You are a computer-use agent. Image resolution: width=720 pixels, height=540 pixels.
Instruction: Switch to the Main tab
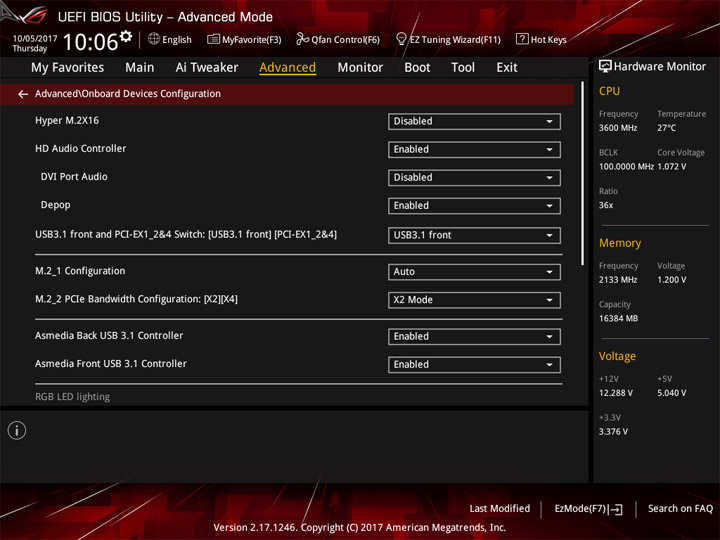tap(140, 68)
